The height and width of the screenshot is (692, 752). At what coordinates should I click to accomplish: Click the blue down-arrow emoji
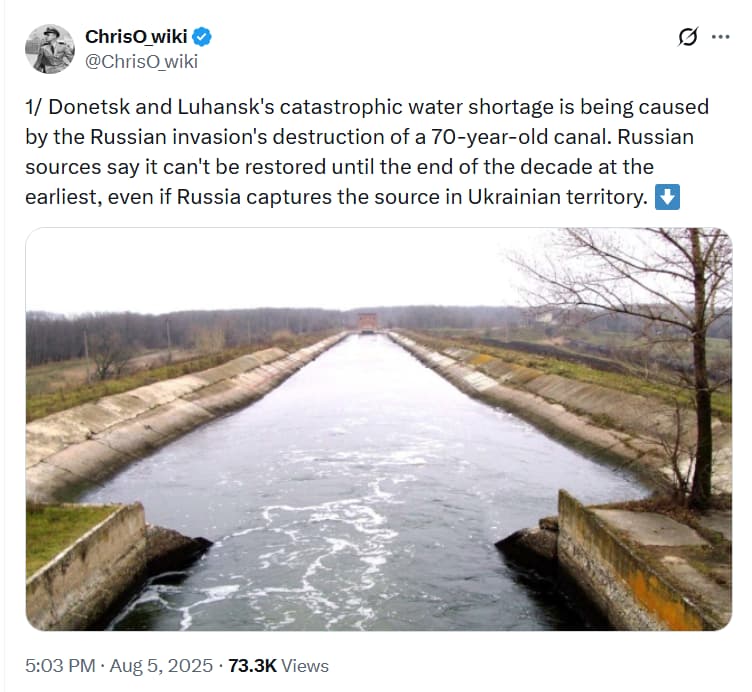pyautogui.click(x=667, y=198)
